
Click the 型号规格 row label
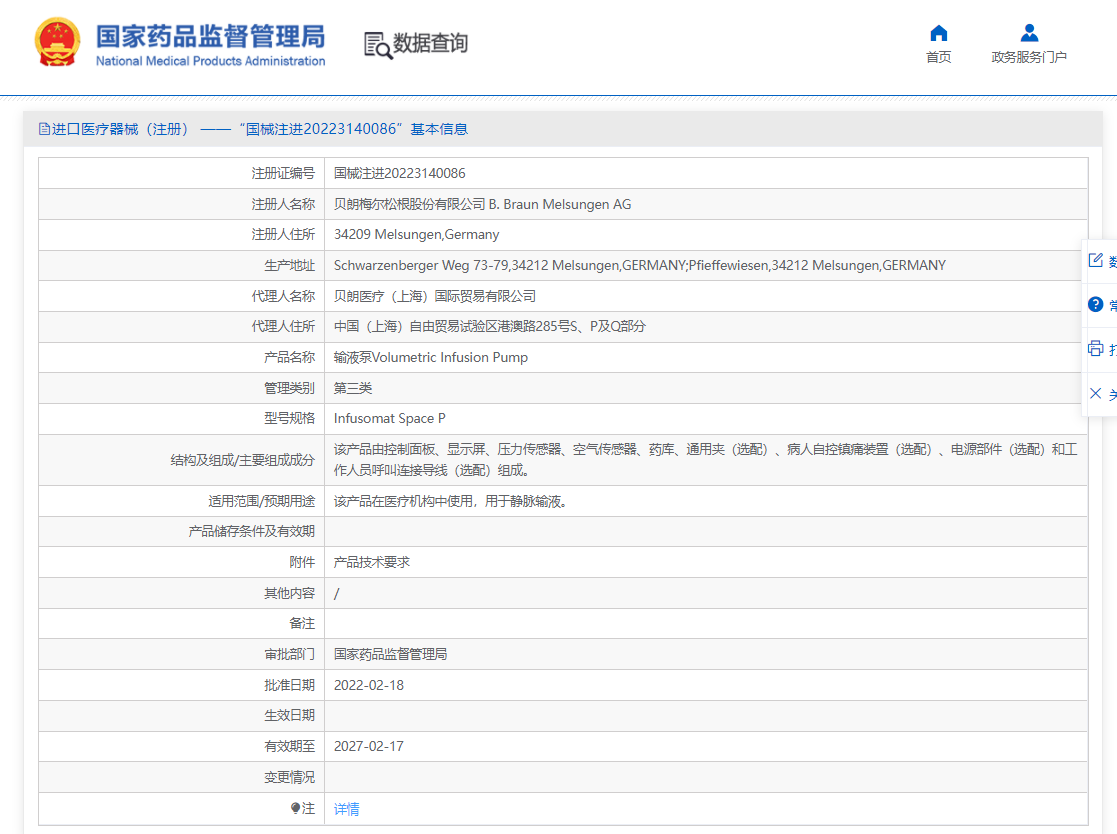289,418
